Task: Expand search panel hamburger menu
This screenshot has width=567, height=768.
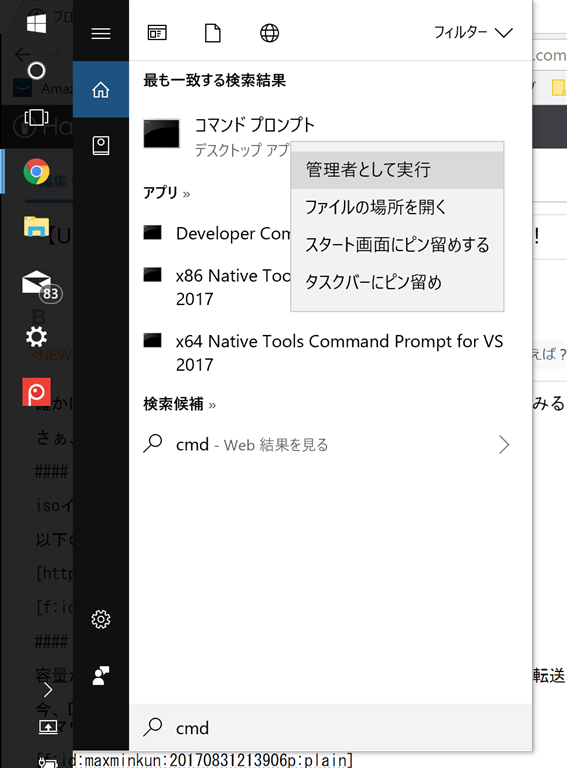Action: 101,33
